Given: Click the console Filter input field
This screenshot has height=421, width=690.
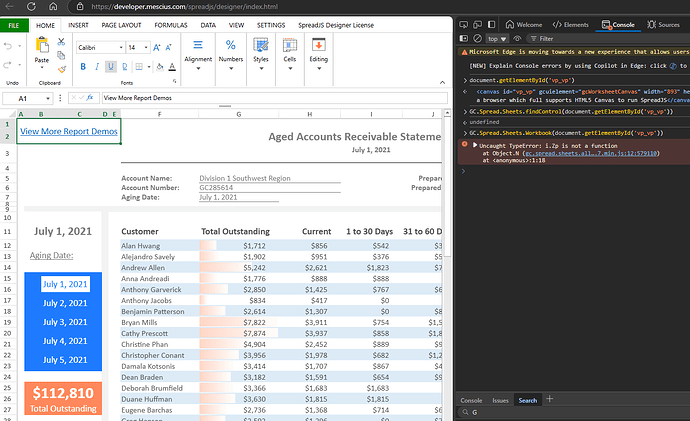Looking at the screenshot, I should pyautogui.click(x=607, y=39).
